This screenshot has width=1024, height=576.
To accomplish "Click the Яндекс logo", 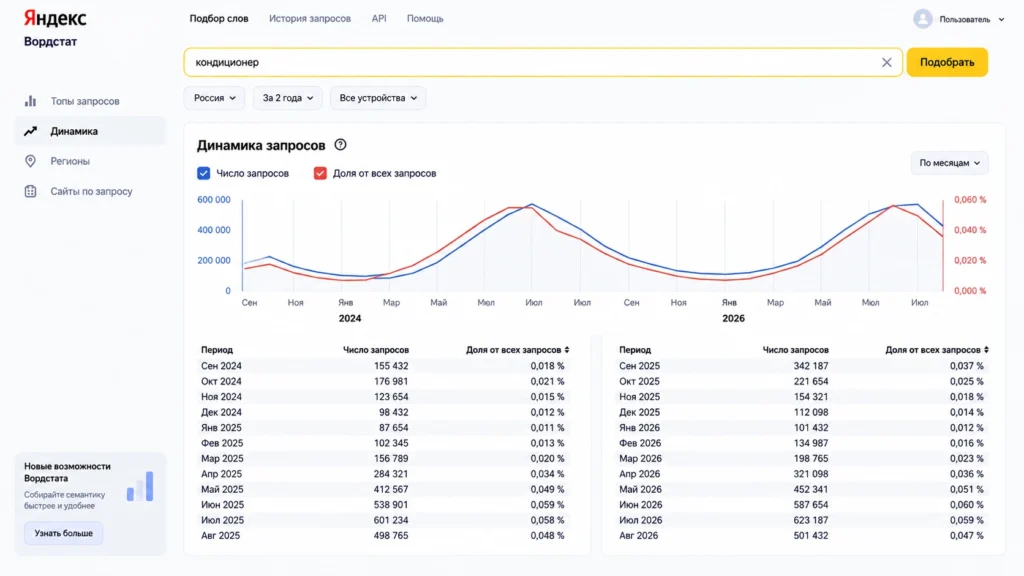I will [x=55, y=18].
